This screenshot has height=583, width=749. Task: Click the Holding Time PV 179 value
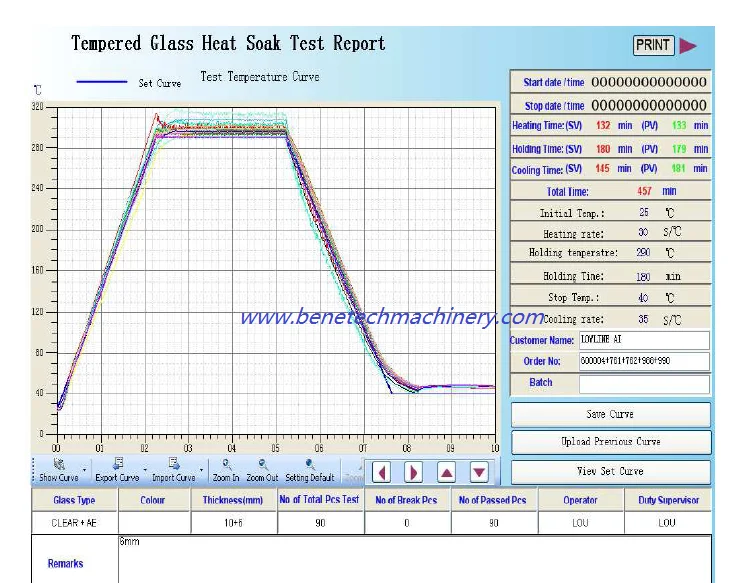click(x=679, y=149)
